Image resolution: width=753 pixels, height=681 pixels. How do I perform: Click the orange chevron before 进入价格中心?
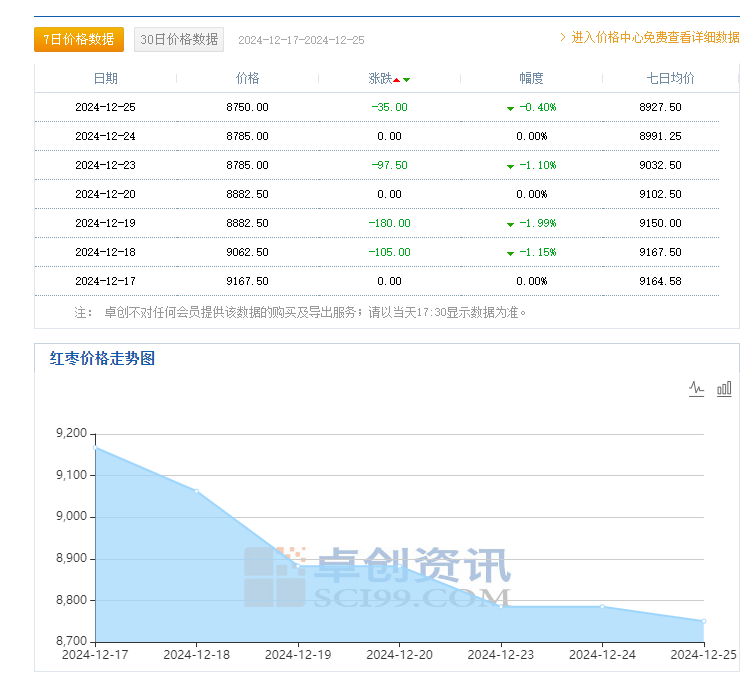coord(563,37)
